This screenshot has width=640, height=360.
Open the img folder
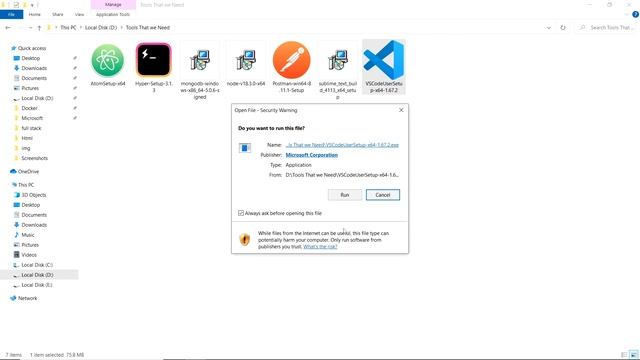point(26,148)
